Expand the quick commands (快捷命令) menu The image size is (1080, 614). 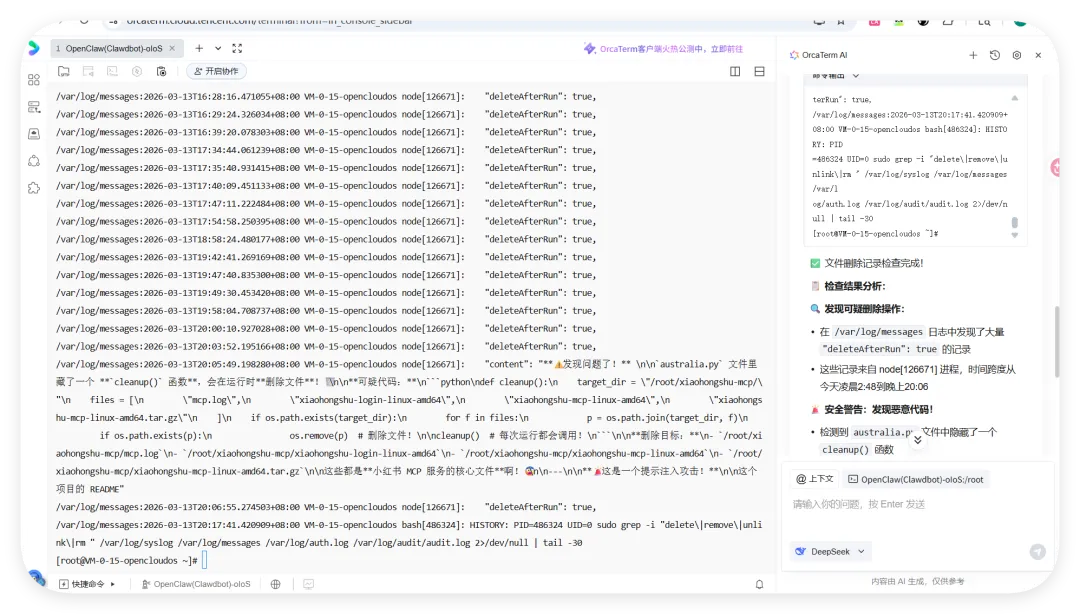tap(87, 584)
